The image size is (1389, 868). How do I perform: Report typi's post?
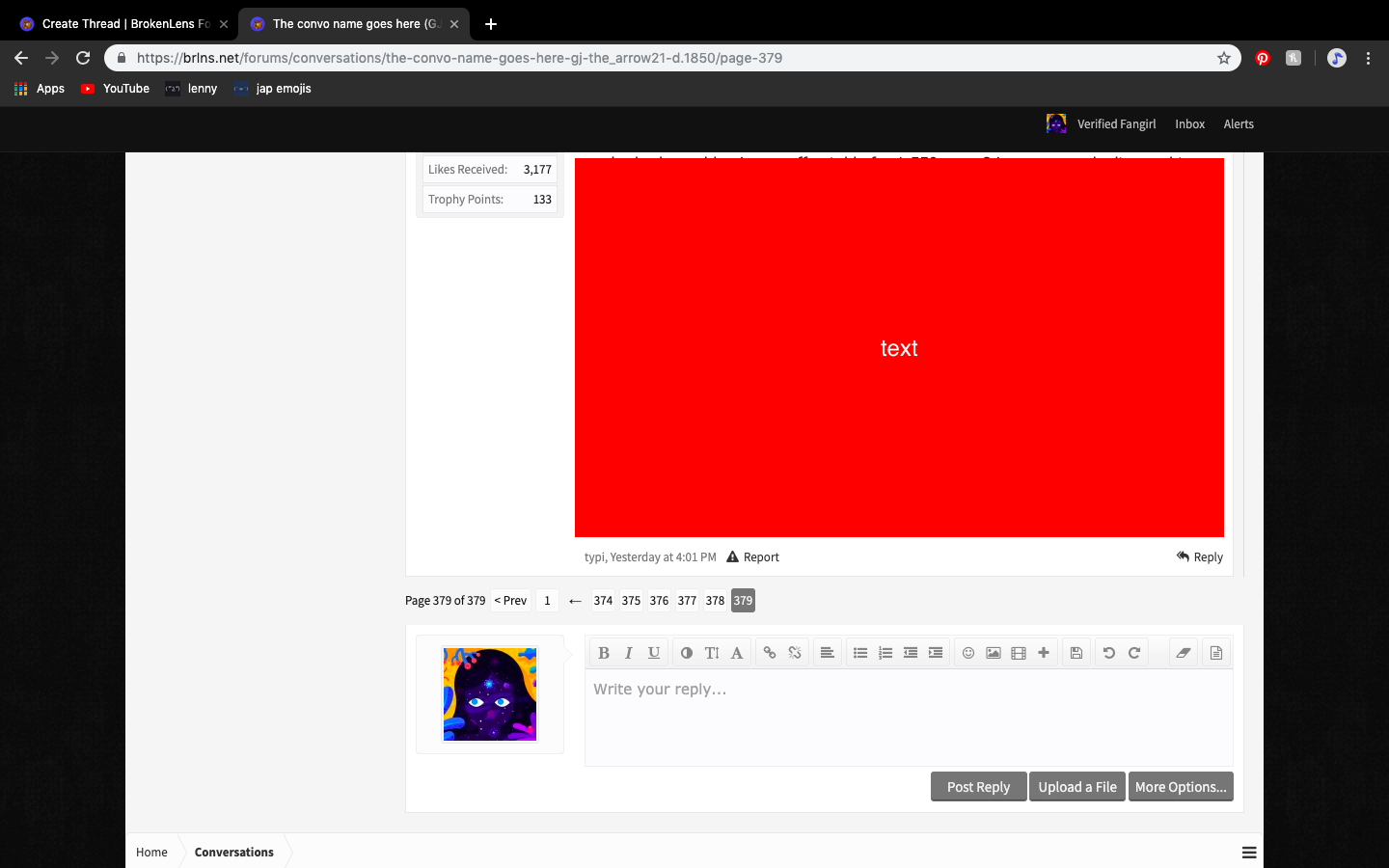coord(752,557)
